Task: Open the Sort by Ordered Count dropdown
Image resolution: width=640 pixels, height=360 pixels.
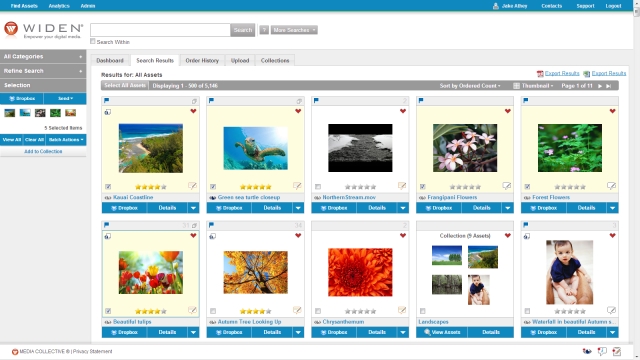Action: 470,86
